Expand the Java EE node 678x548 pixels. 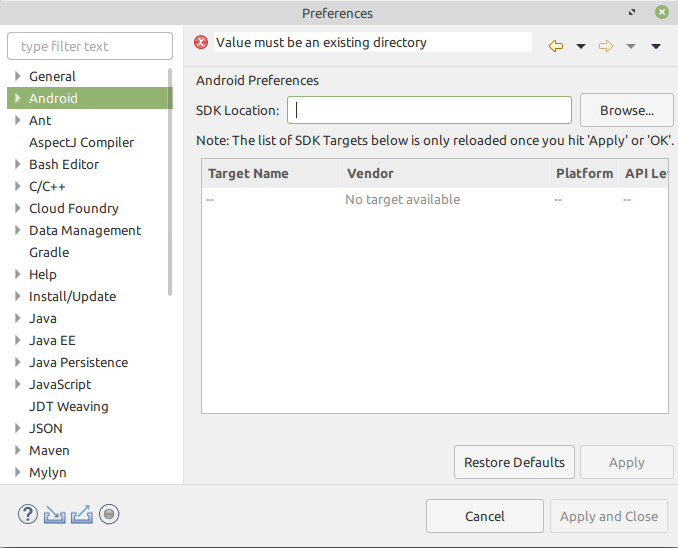17,340
